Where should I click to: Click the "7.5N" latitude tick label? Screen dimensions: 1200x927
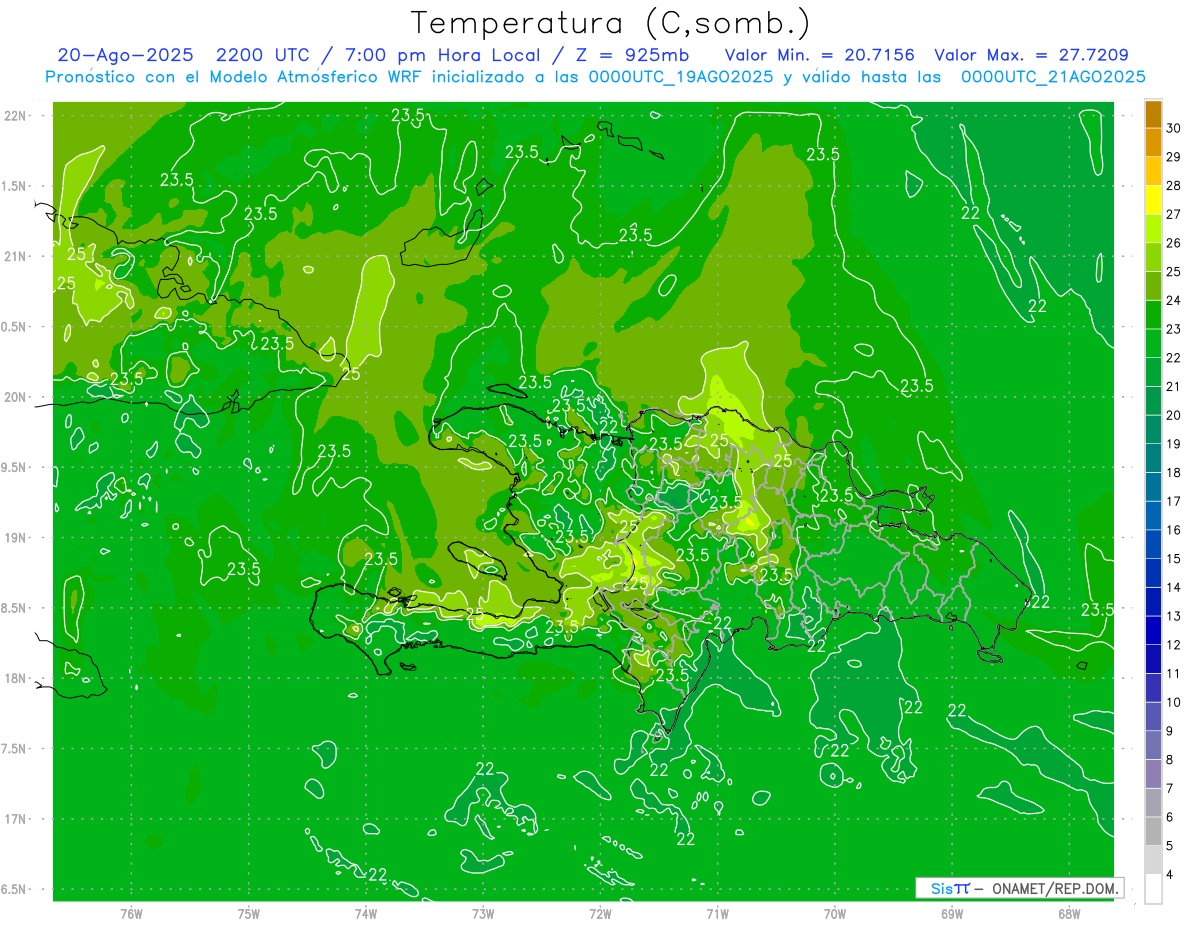coord(15,749)
